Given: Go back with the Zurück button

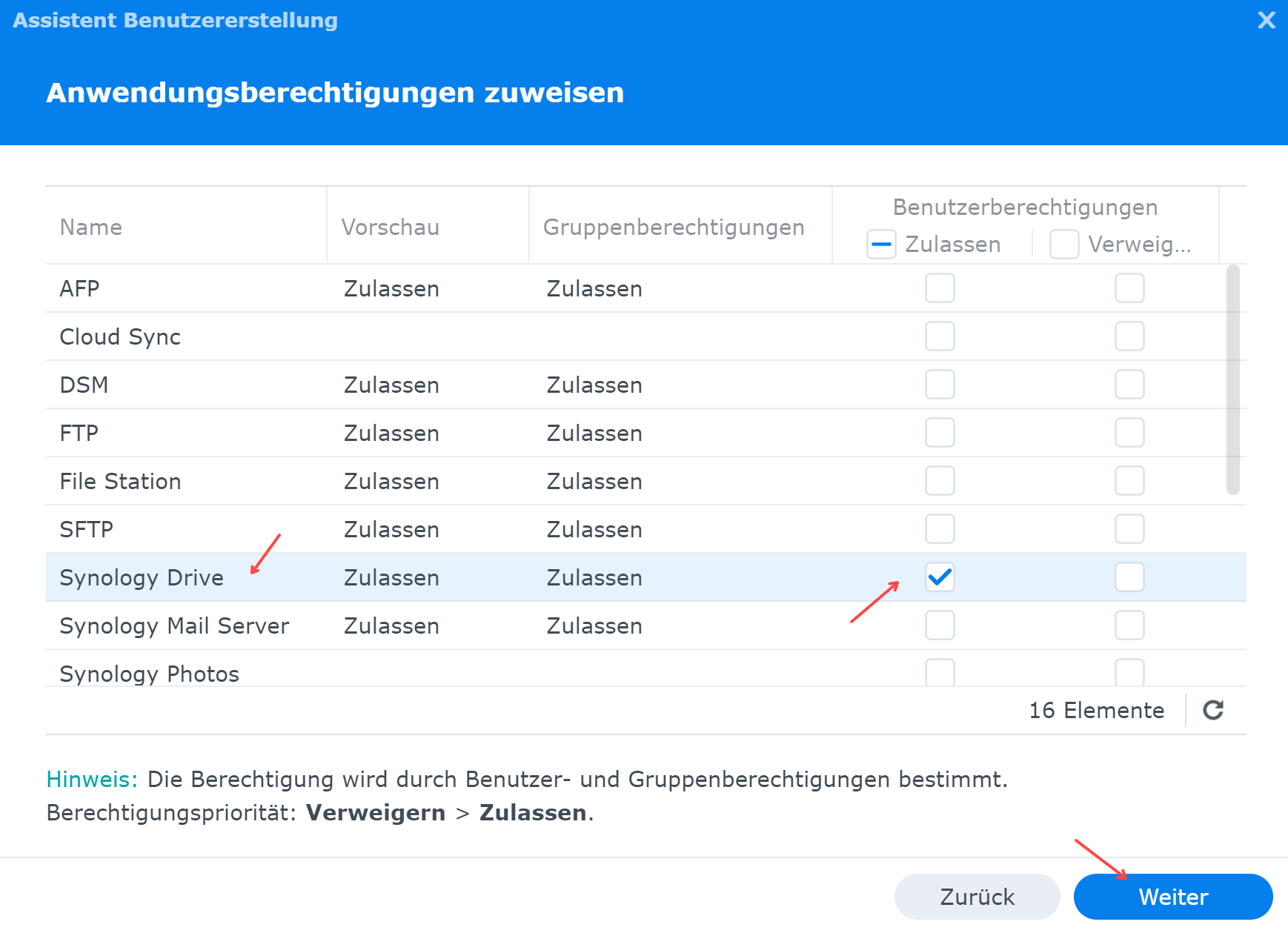Looking at the screenshot, I should coord(977,897).
